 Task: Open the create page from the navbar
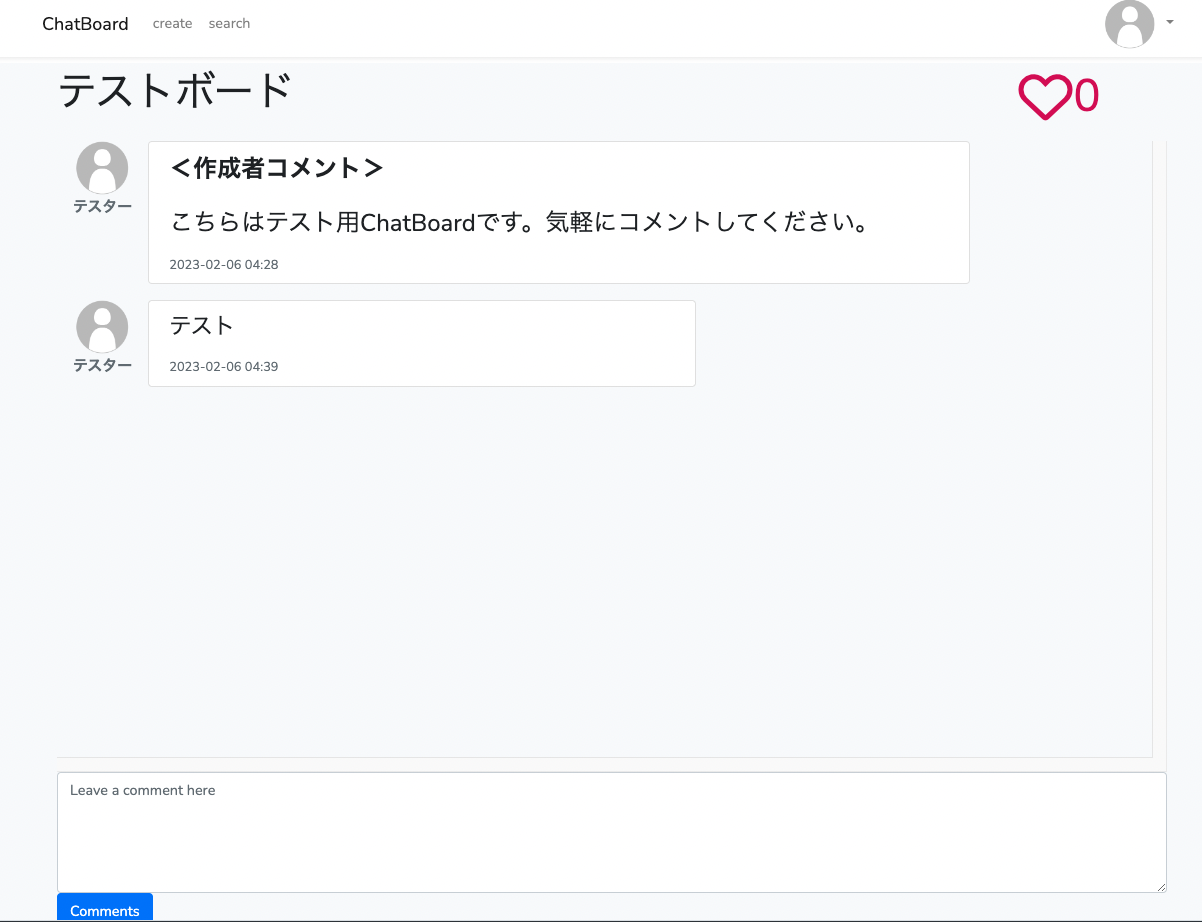(x=172, y=23)
